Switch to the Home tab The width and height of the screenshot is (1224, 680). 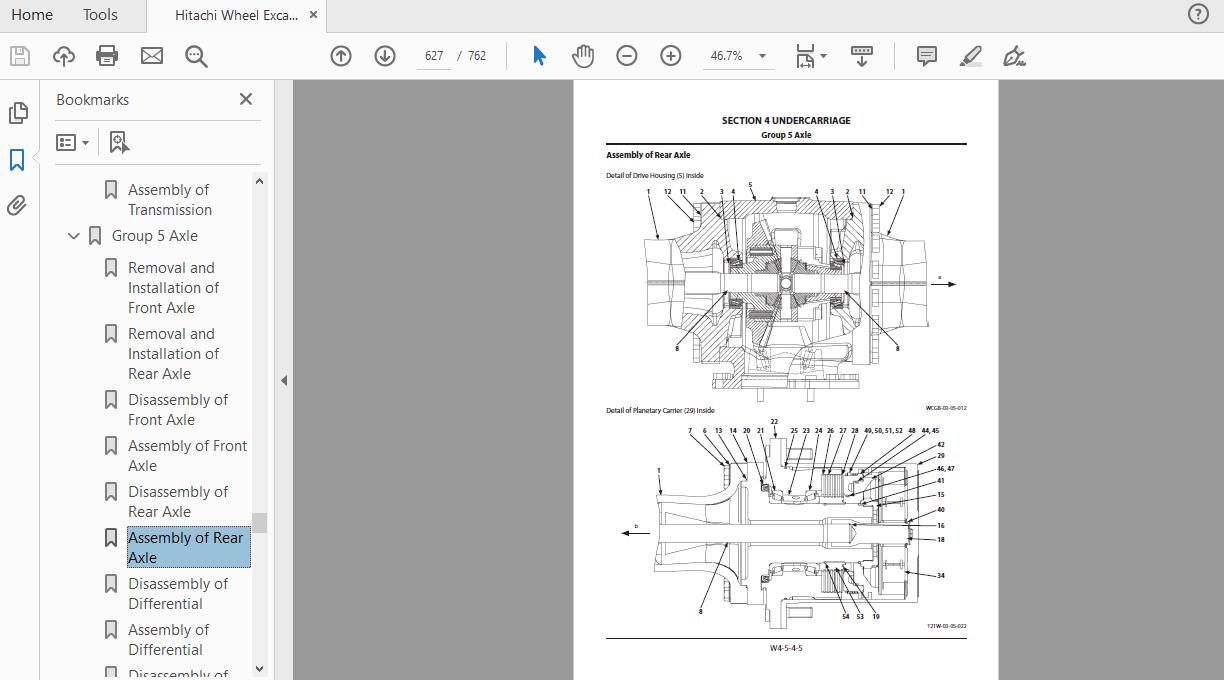point(31,14)
